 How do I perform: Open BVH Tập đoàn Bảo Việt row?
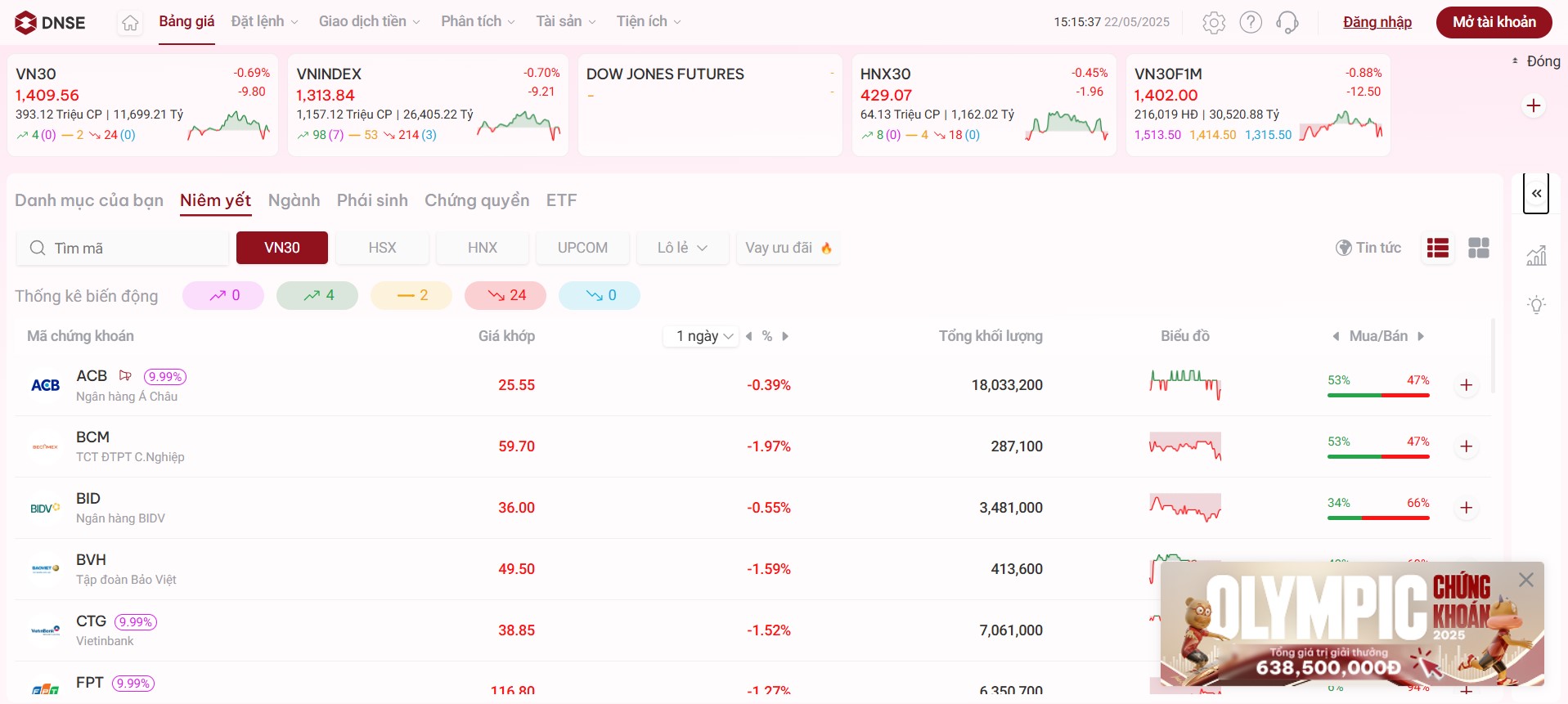coord(753,569)
